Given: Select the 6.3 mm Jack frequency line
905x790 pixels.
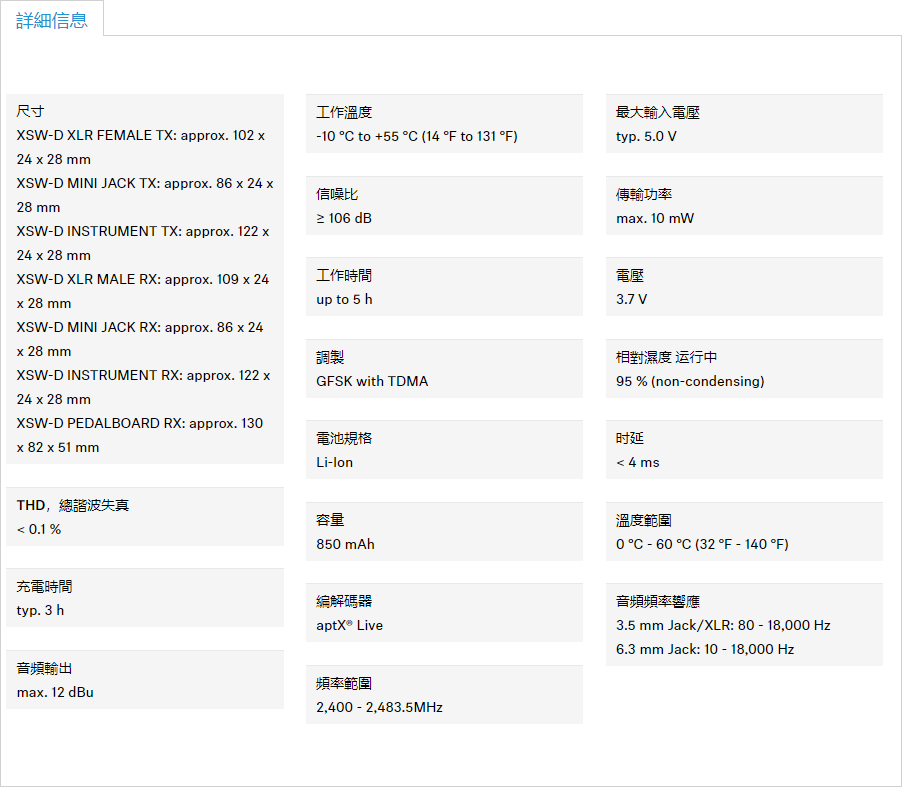Looking at the screenshot, I should pyautogui.click(x=705, y=650).
